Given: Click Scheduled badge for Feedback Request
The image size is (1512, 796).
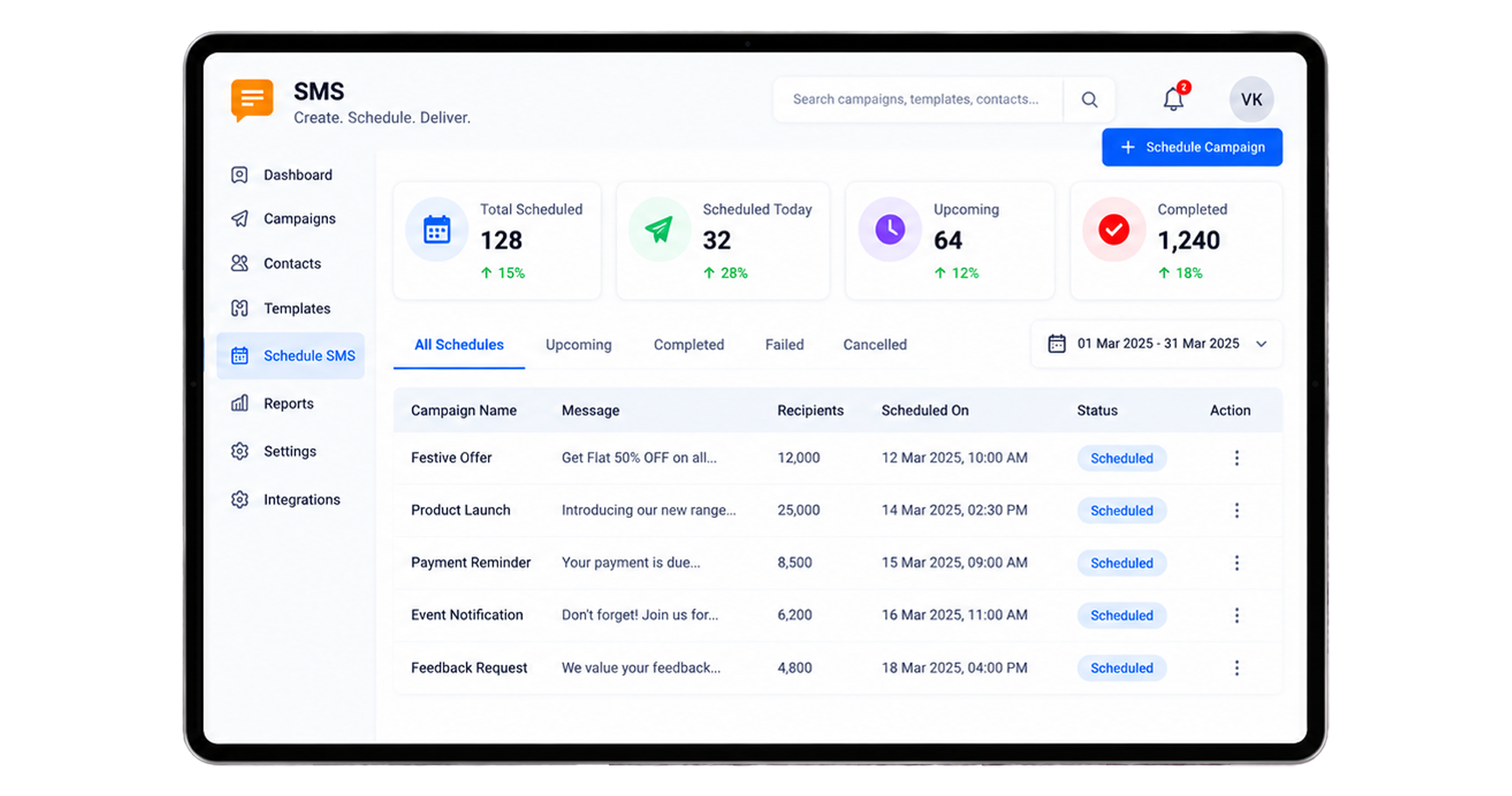Looking at the screenshot, I should coord(1122,668).
